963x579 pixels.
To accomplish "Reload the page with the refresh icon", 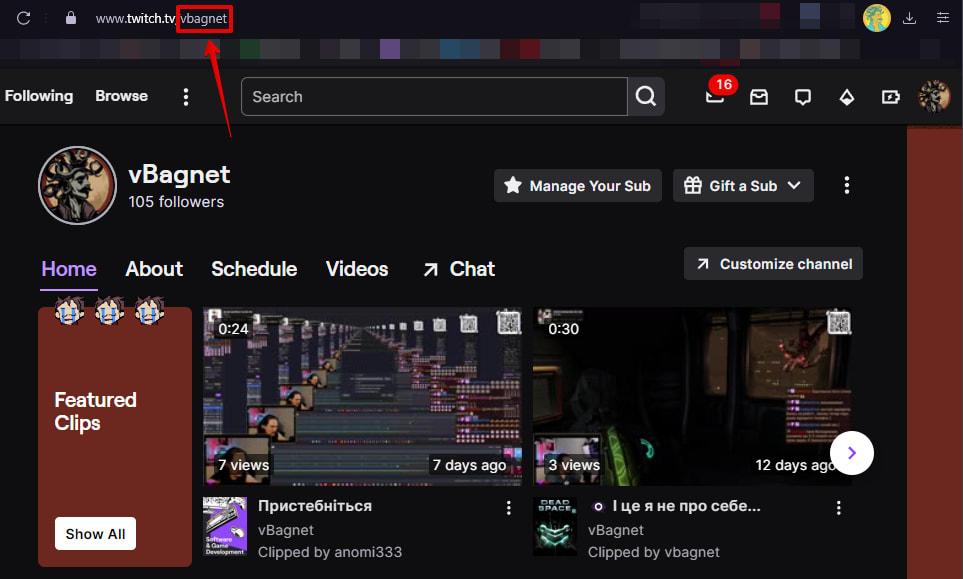I will click(x=23, y=18).
